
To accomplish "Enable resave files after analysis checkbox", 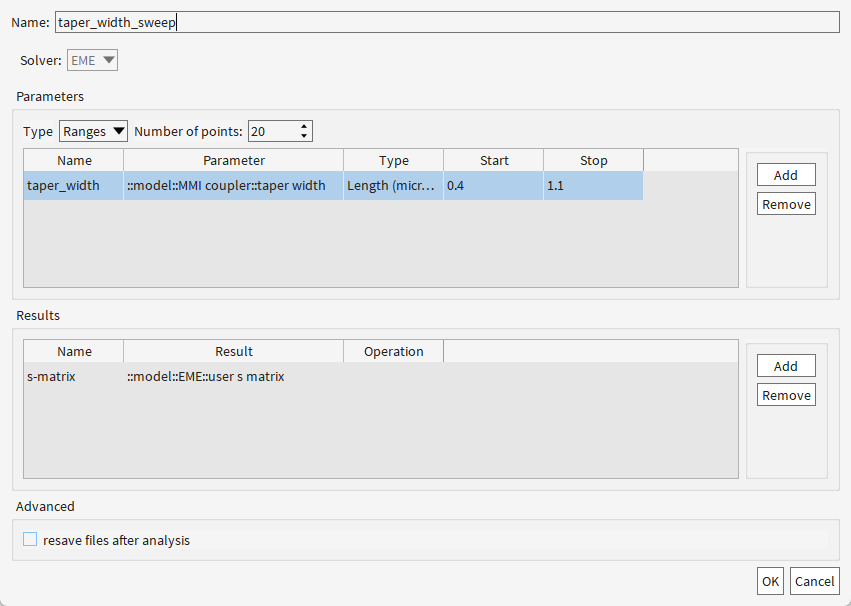I will pos(30,539).
